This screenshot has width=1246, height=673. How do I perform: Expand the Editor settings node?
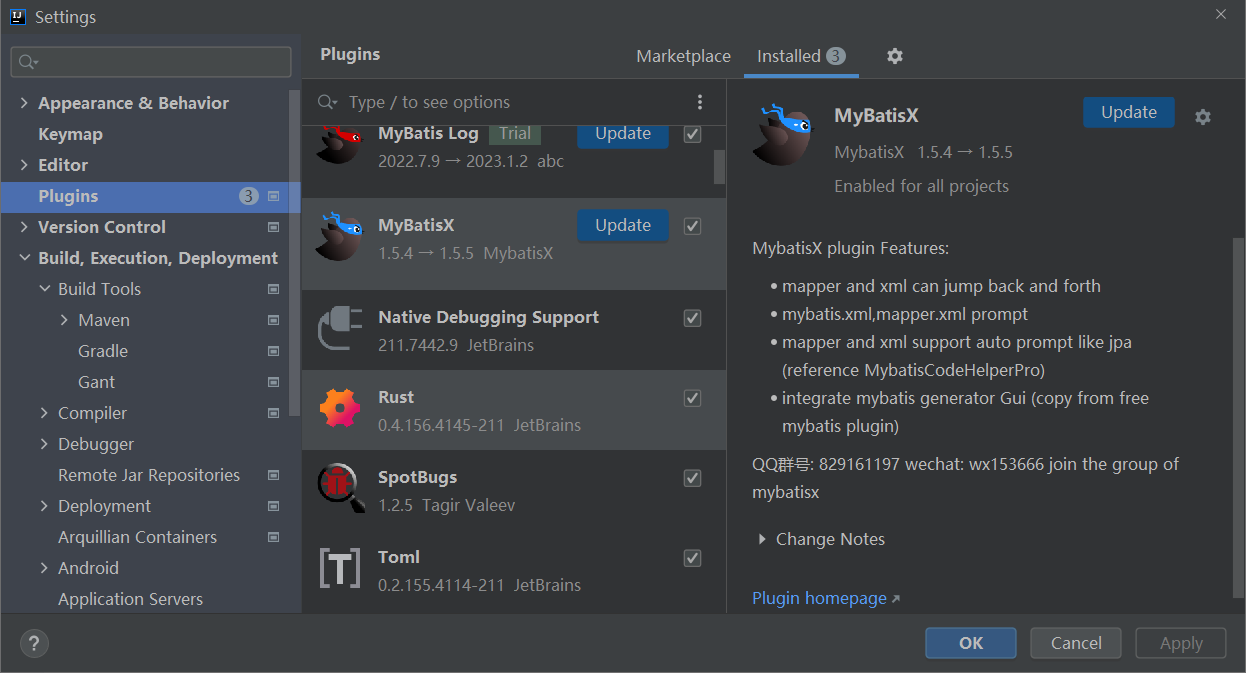click(x=24, y=165)
